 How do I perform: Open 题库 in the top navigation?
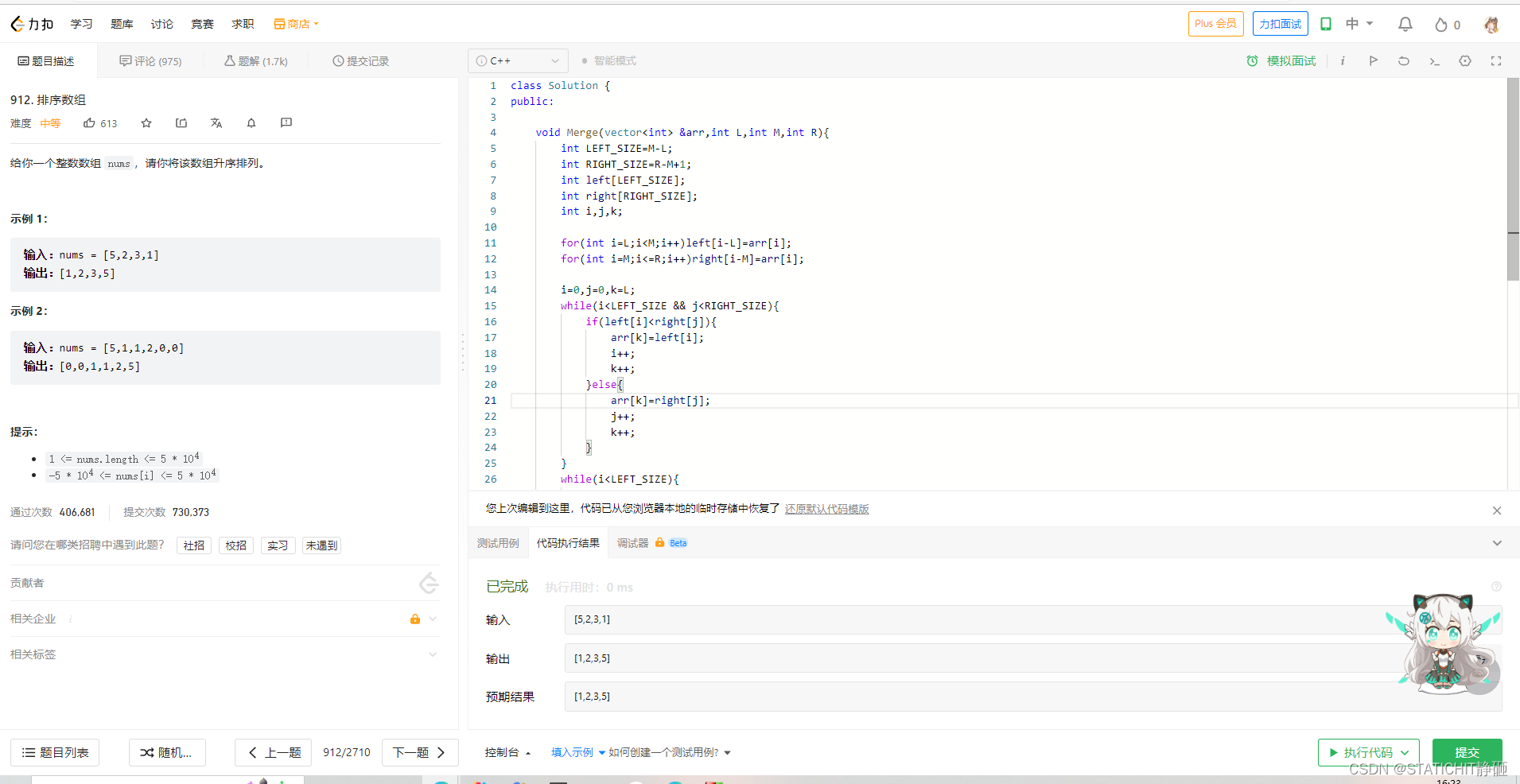click(x=122, y=24)
